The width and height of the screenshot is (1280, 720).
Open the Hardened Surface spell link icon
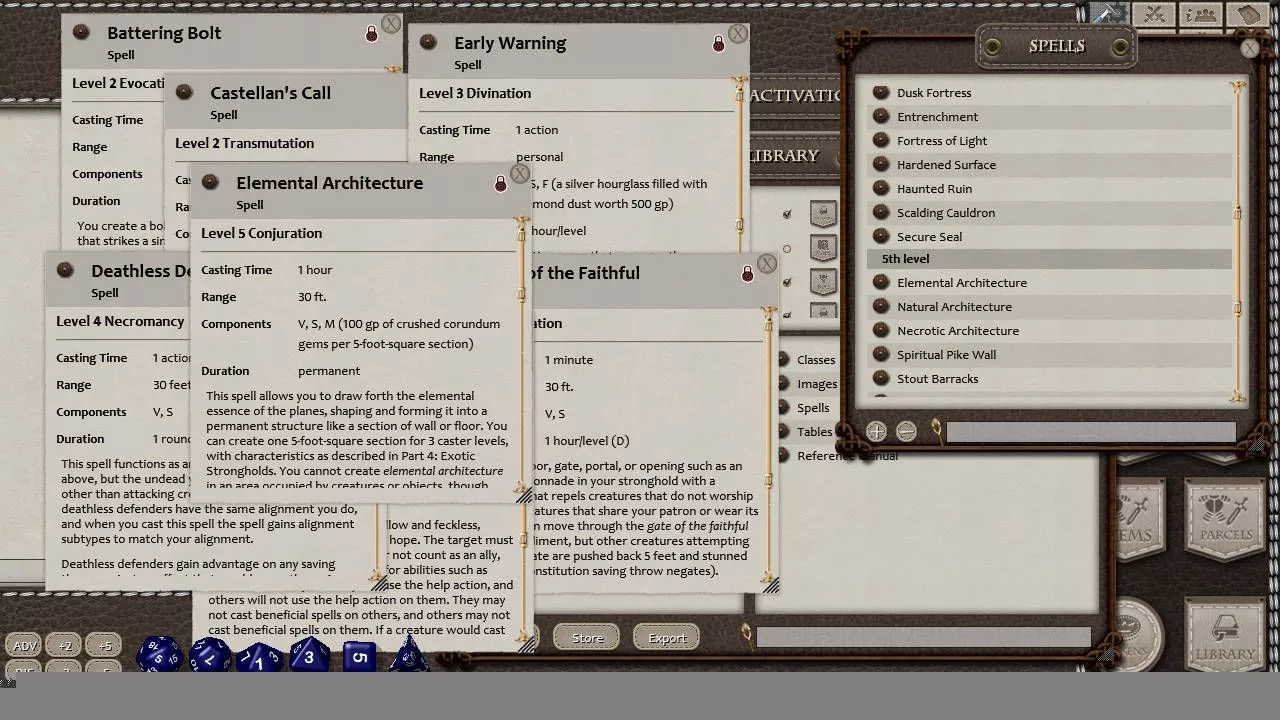click(881, 165)
